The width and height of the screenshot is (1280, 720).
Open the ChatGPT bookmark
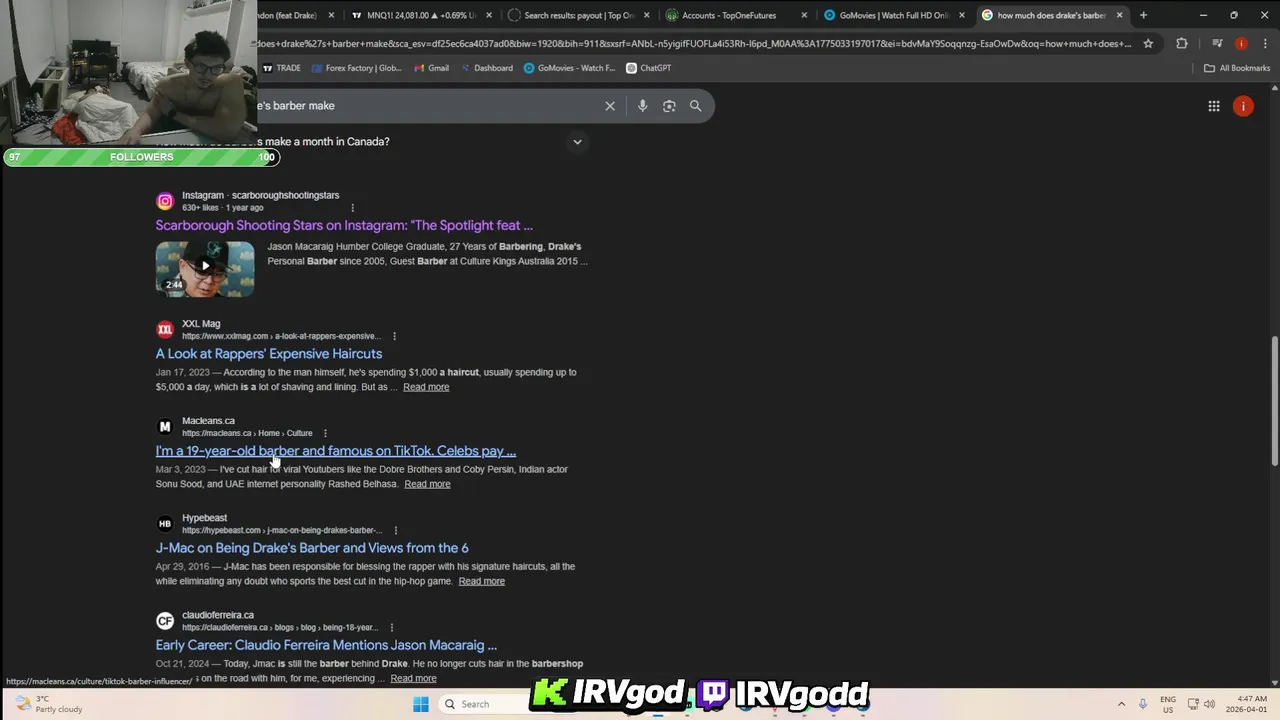[x=648, y=68]
